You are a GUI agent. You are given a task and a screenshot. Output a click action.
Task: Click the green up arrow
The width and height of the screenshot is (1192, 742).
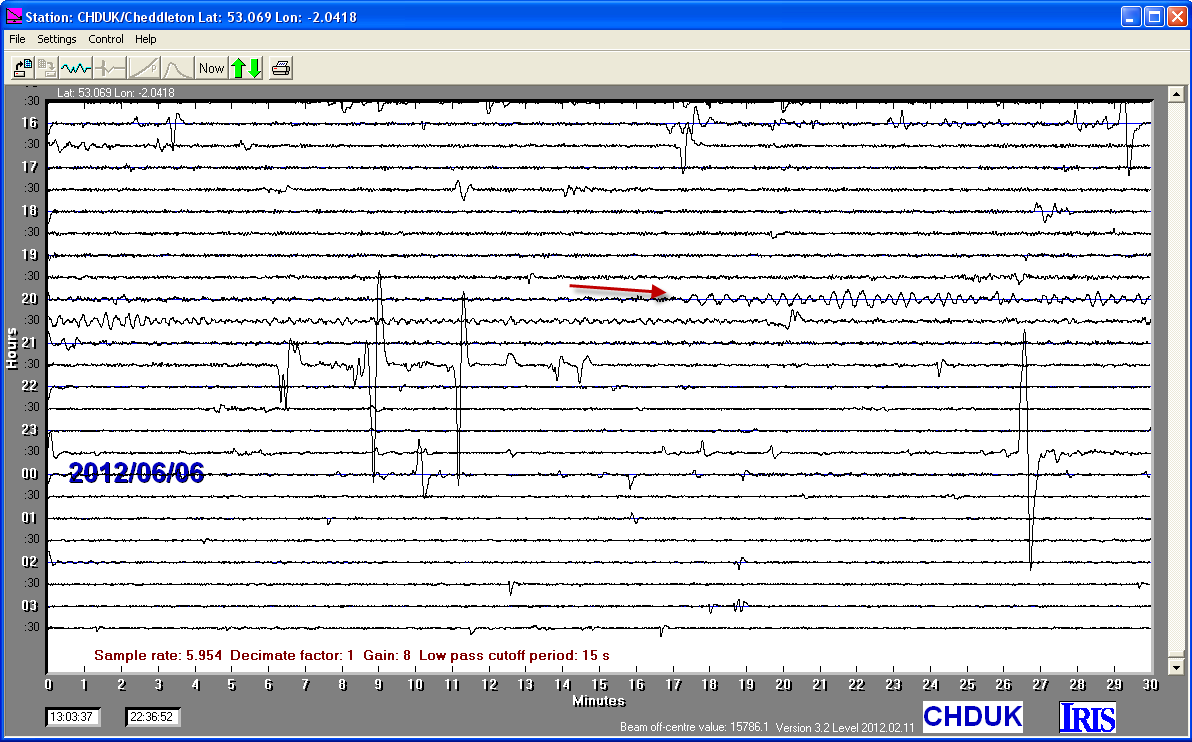[238, 68]
